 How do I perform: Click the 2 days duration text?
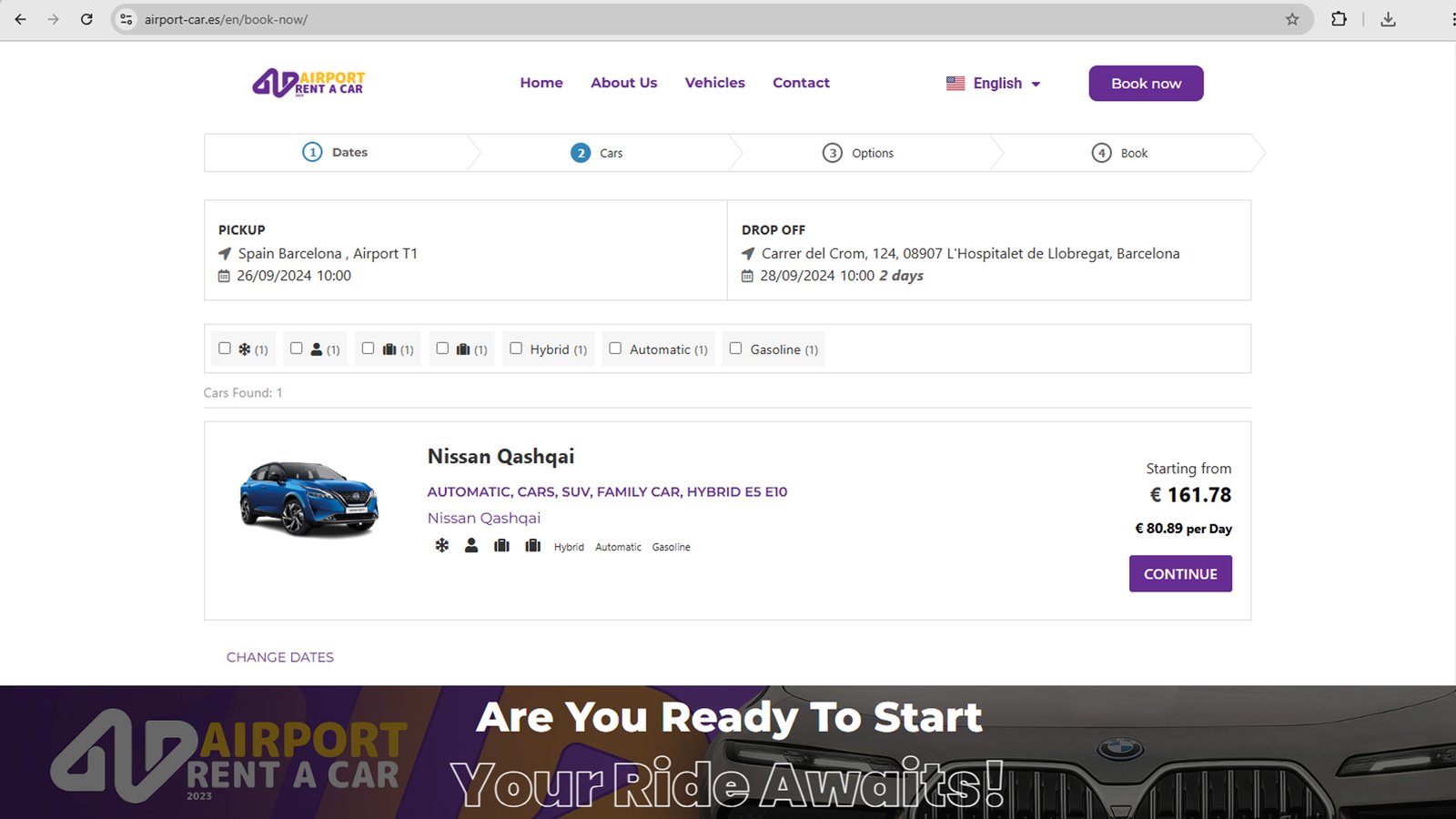click(901, 276)
